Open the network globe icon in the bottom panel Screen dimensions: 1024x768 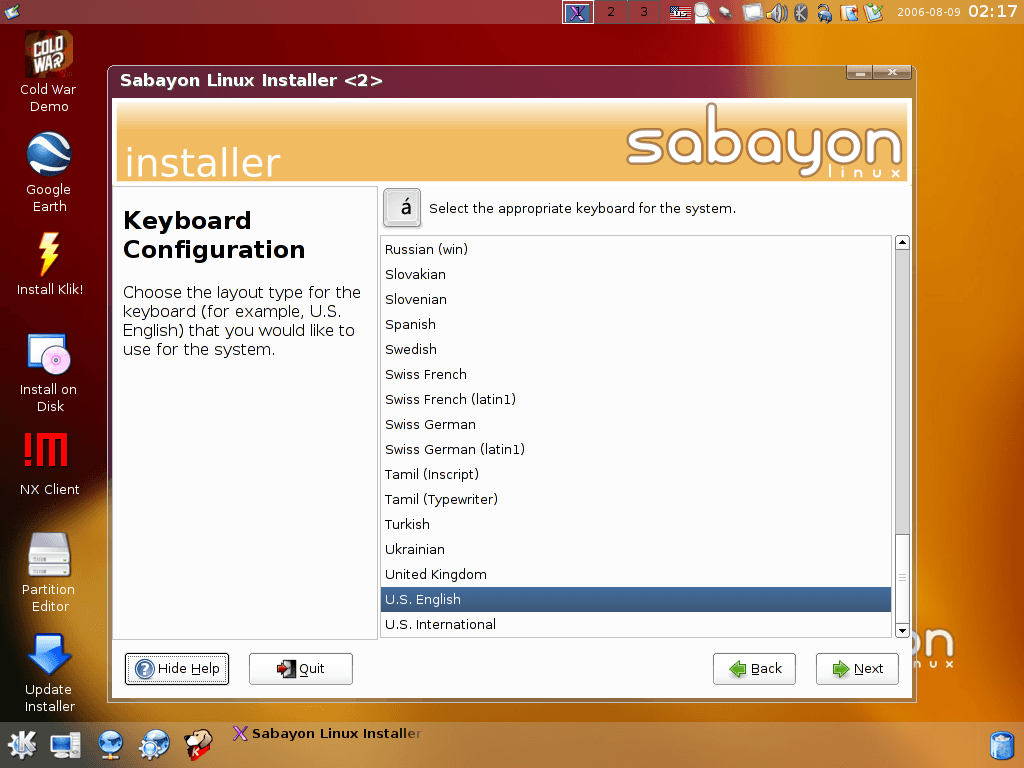pyautogui.click(x=111, y=744)
